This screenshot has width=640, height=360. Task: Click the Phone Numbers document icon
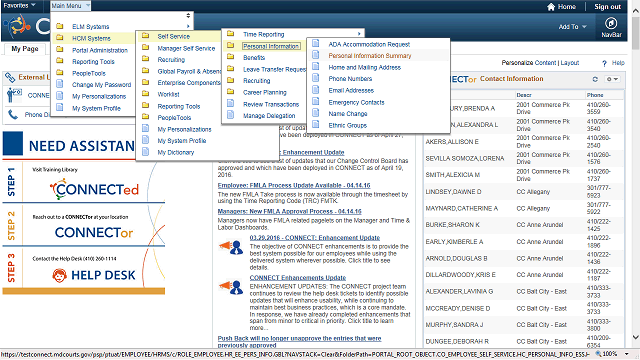316,78
